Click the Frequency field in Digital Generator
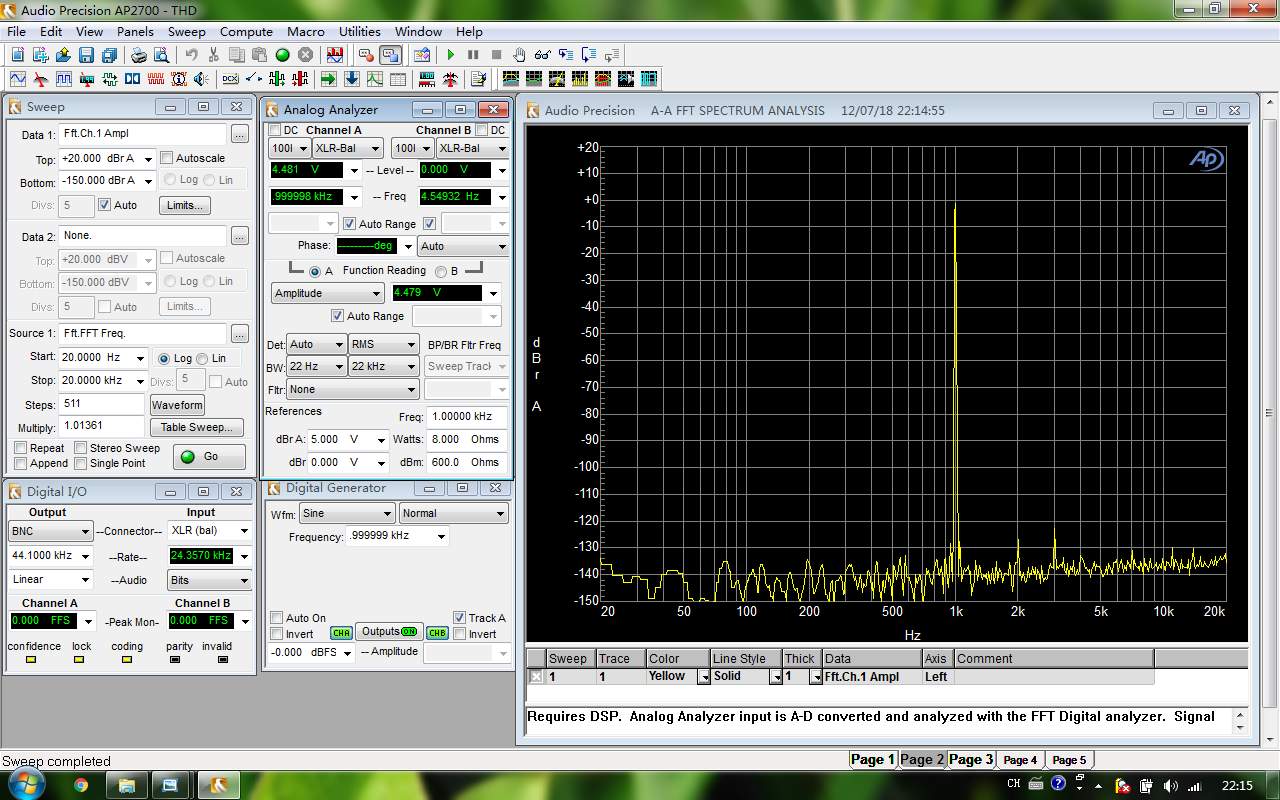The width and height of the screenshot is (1280, 800). point(390,536)
